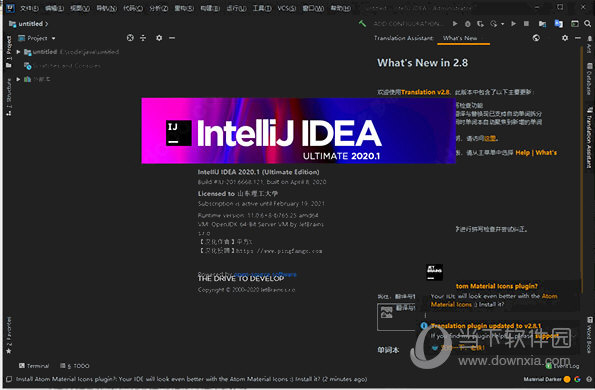This screenshot has width=595, height=390.
Task: Expand the external libraries node below Scratches
Action: (x=18, y=79)
